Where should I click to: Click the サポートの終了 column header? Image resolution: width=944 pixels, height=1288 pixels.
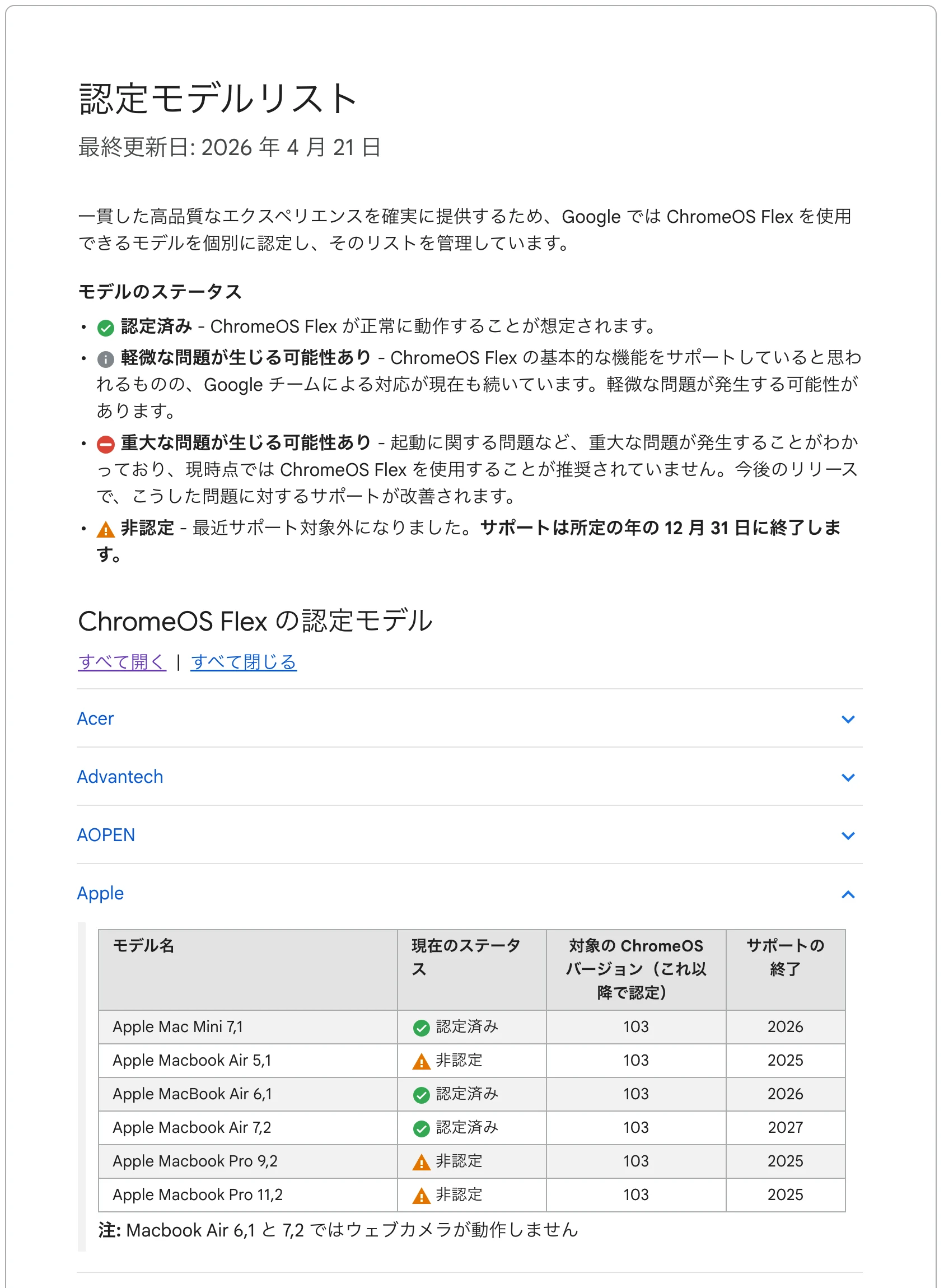(x=786, y=970)
